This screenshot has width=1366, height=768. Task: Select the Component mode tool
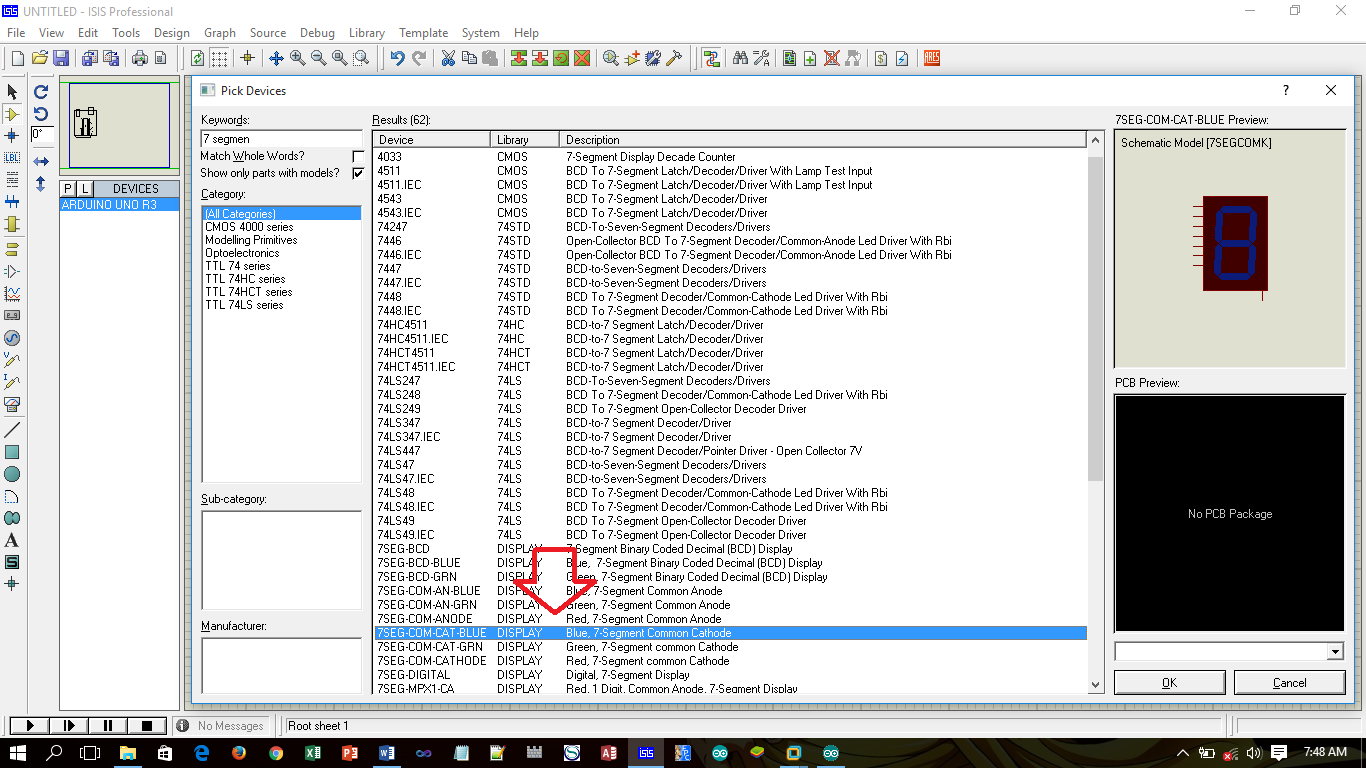pos(12,114)
